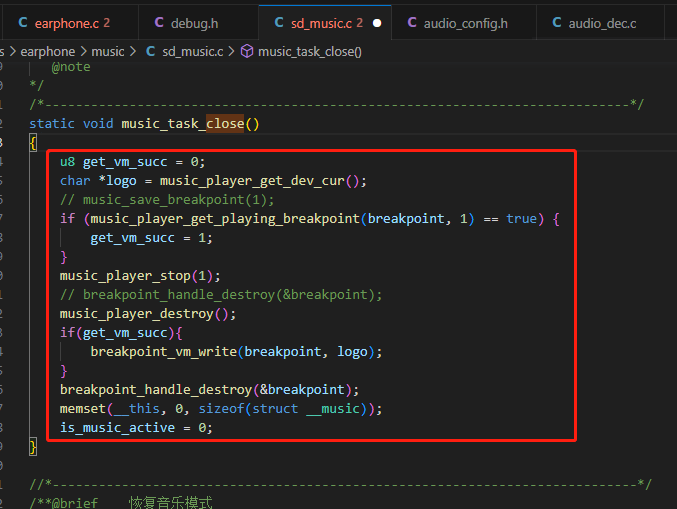Click the music_task_close function name
Viewport: 677px width, 509px height.
[183, 124]
